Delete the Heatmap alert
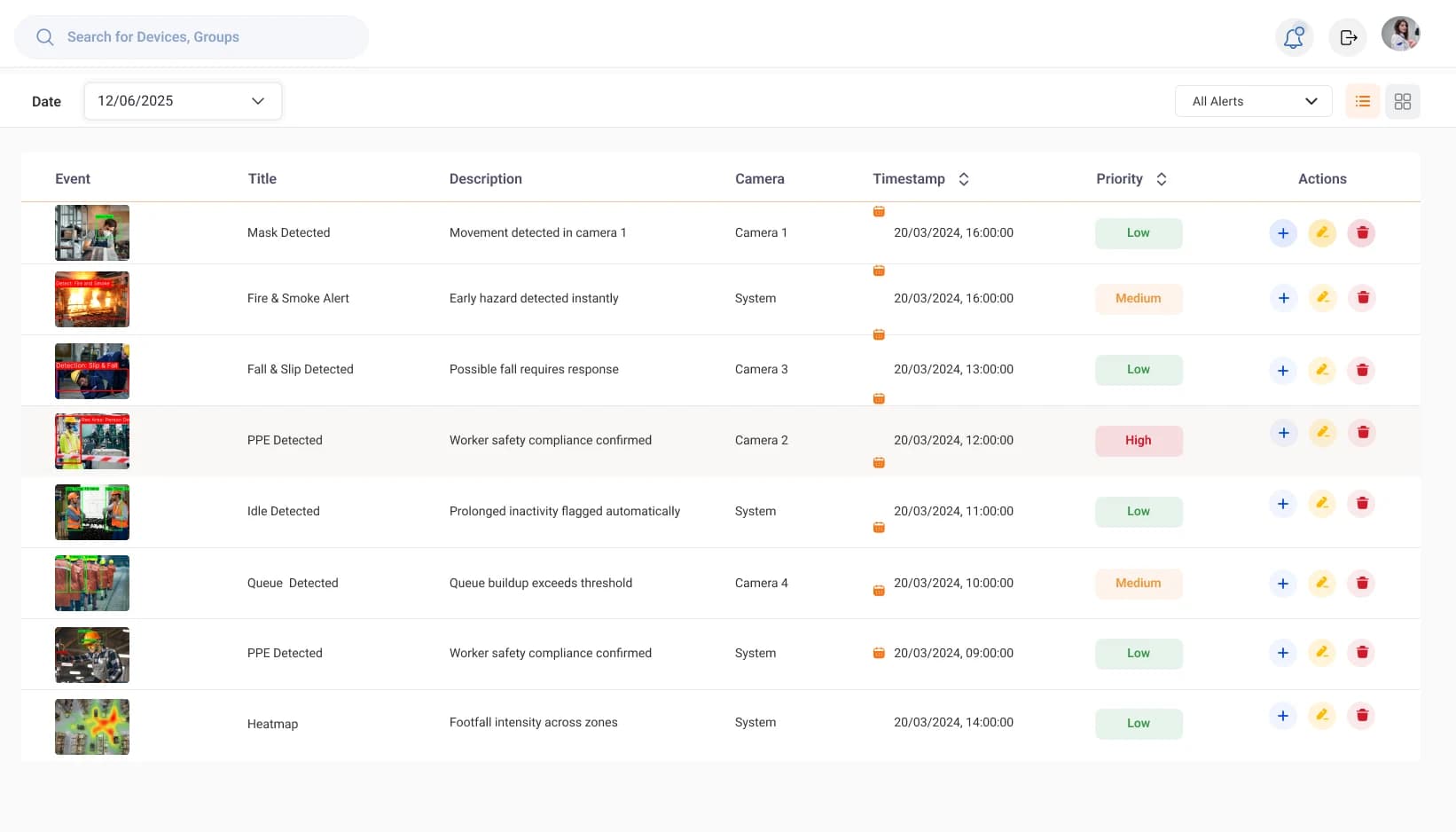 [1362, 715]
